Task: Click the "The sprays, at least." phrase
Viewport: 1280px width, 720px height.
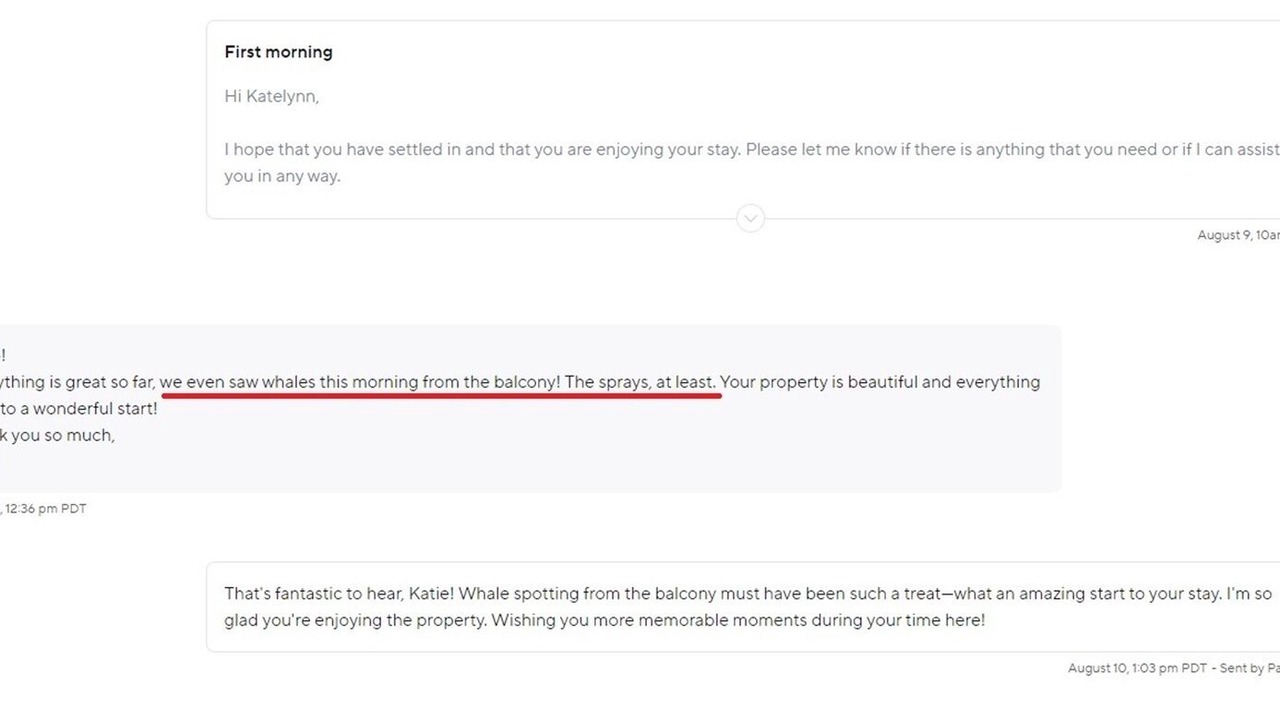Action: 640,382
